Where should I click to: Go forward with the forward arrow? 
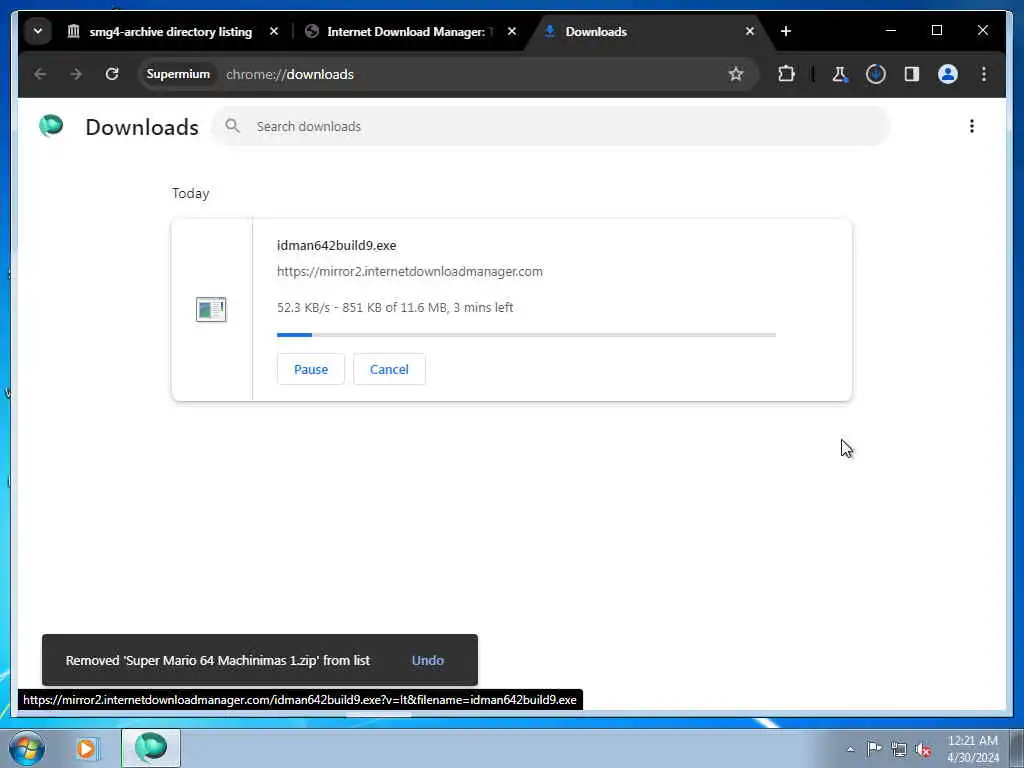click(76, 74)
